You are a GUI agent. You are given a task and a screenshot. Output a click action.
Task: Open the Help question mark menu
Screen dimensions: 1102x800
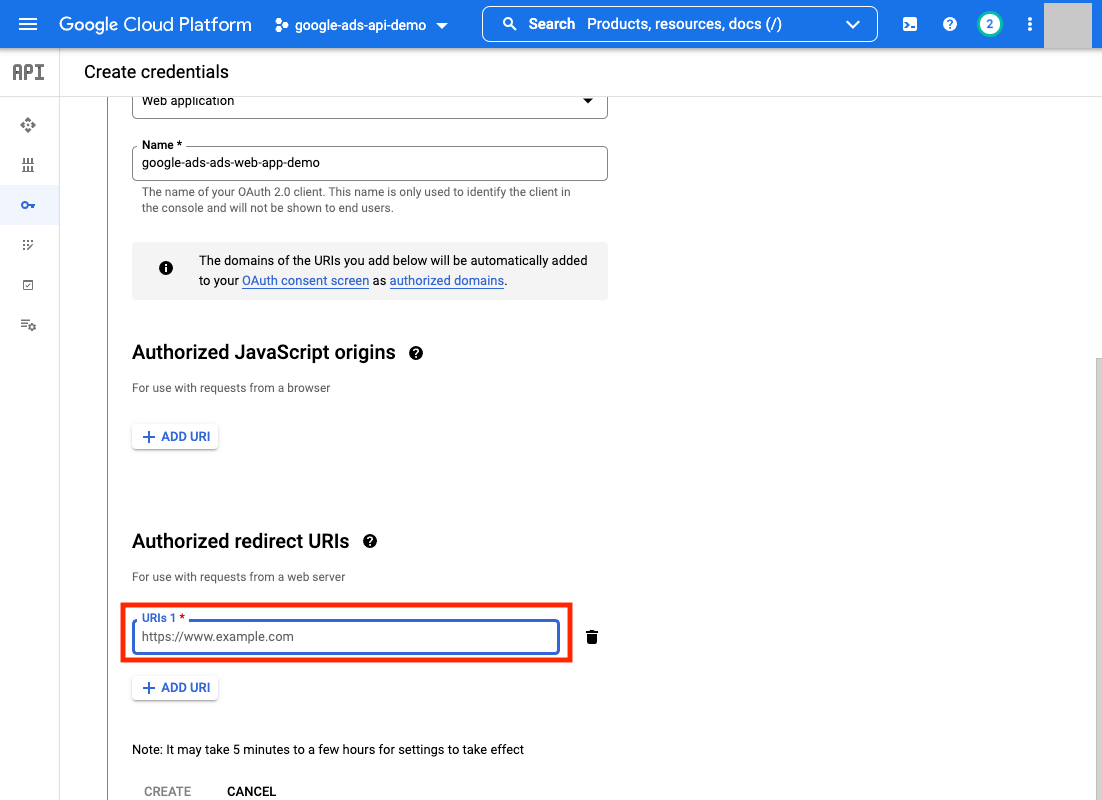click(949, 25)
